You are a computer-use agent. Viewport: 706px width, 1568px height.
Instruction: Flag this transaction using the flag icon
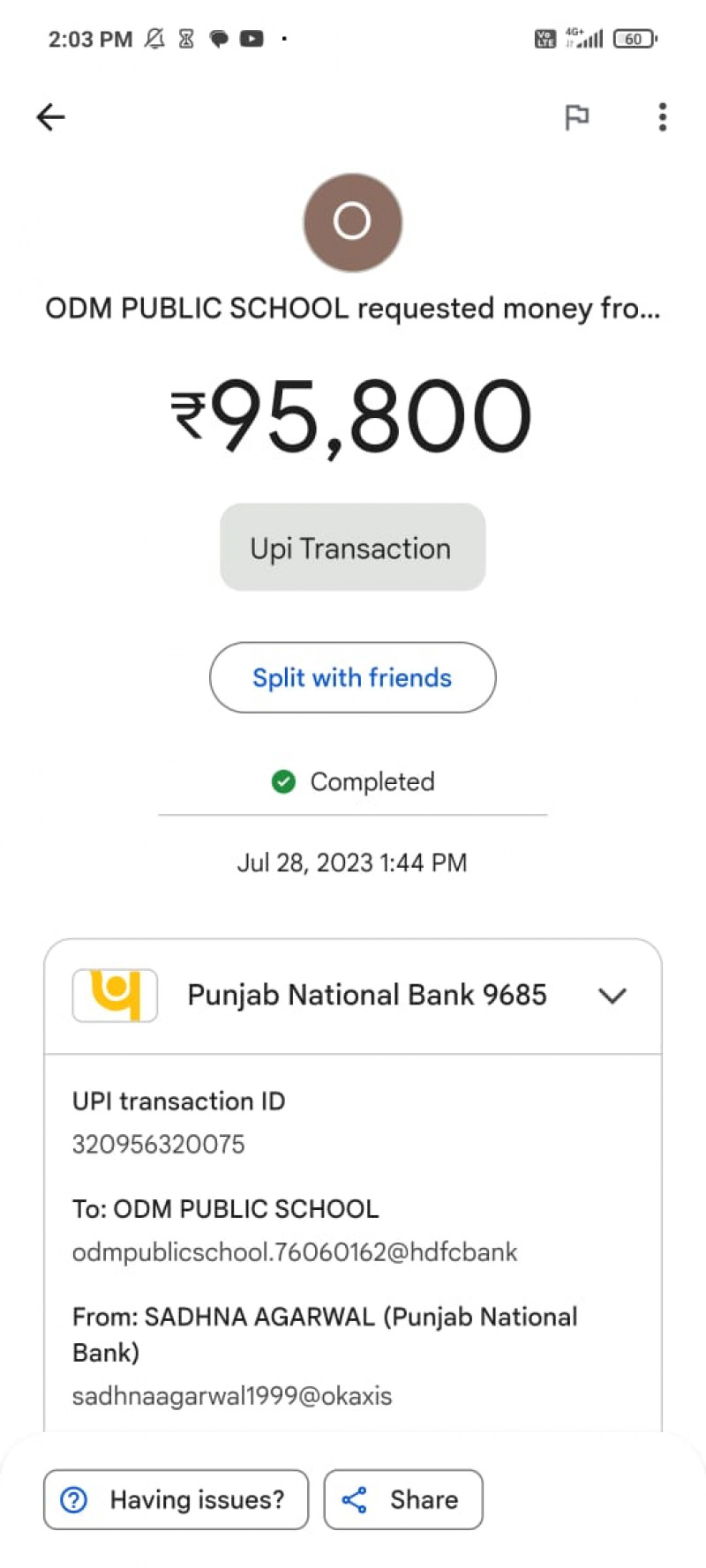[576, 116]
